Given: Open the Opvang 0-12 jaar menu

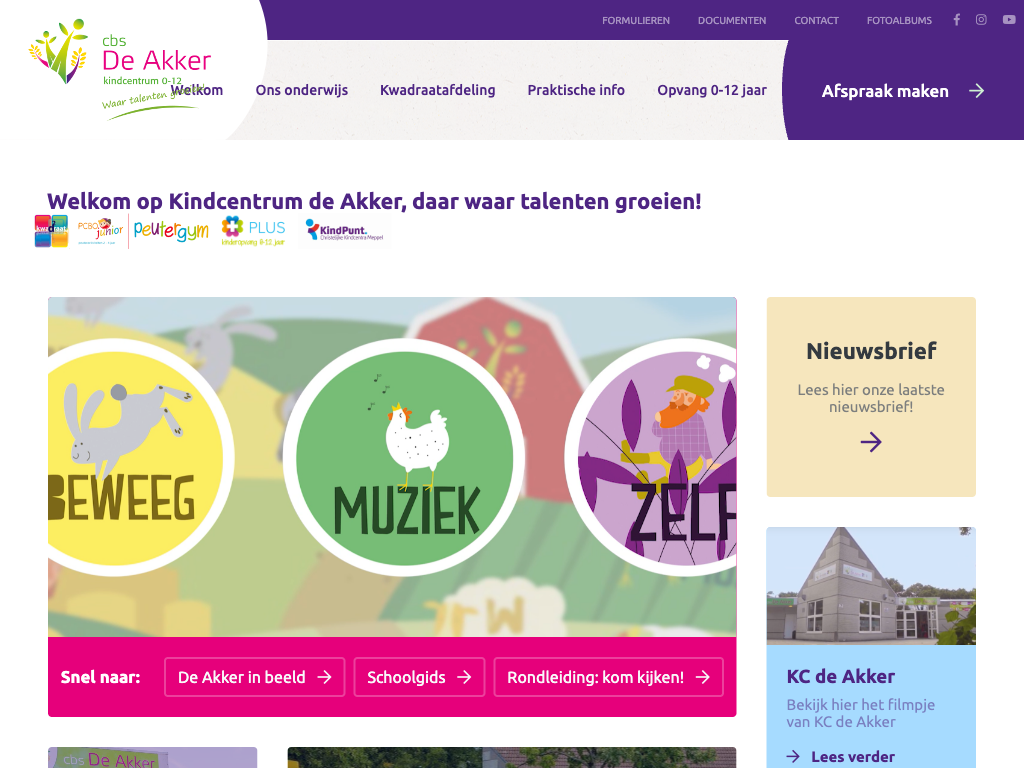Looking at the screenshot, I should (x=712, y=90).
